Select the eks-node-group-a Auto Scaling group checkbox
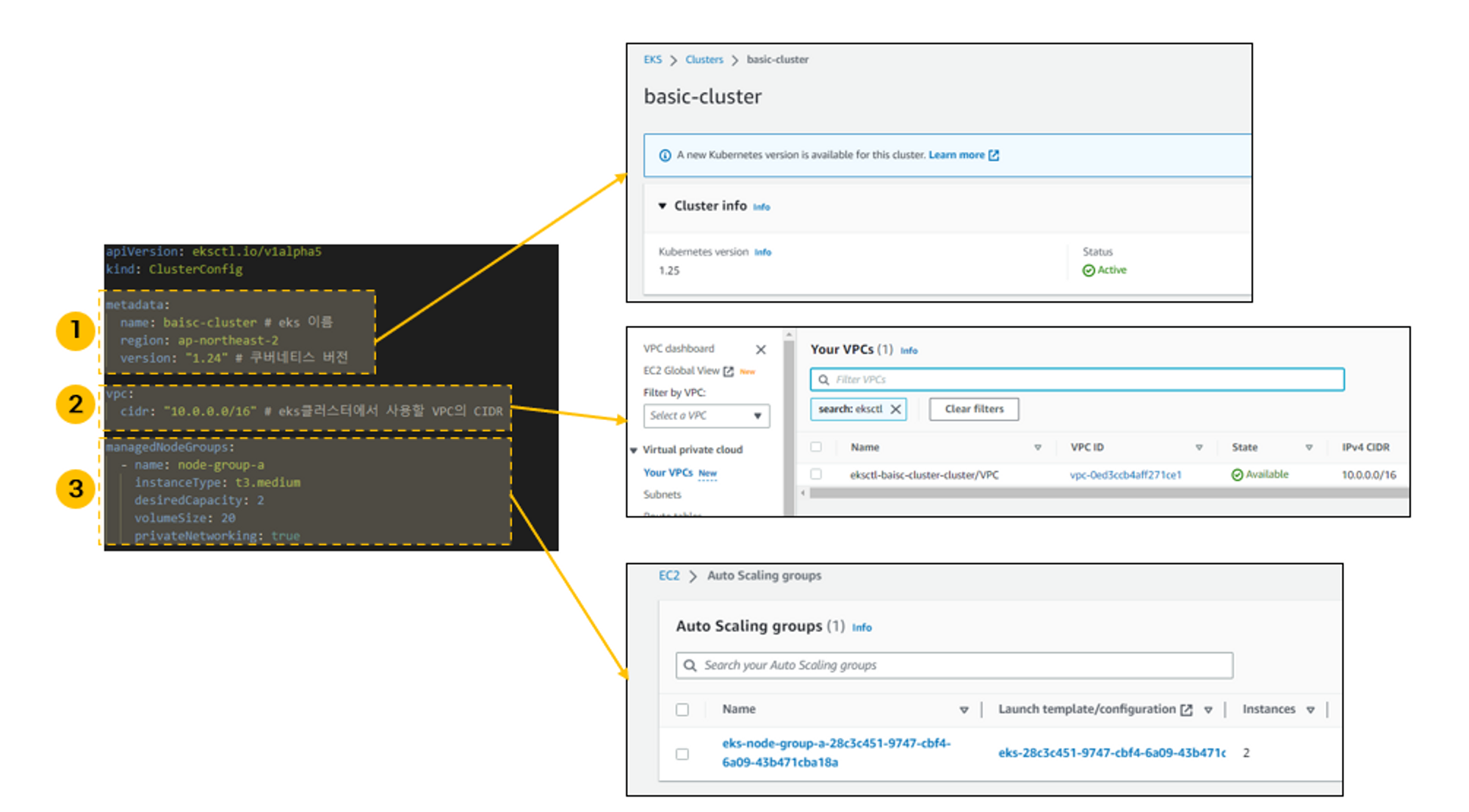Screen dimensions: 1469x812 pyautogui.click(x=682, y=754)
